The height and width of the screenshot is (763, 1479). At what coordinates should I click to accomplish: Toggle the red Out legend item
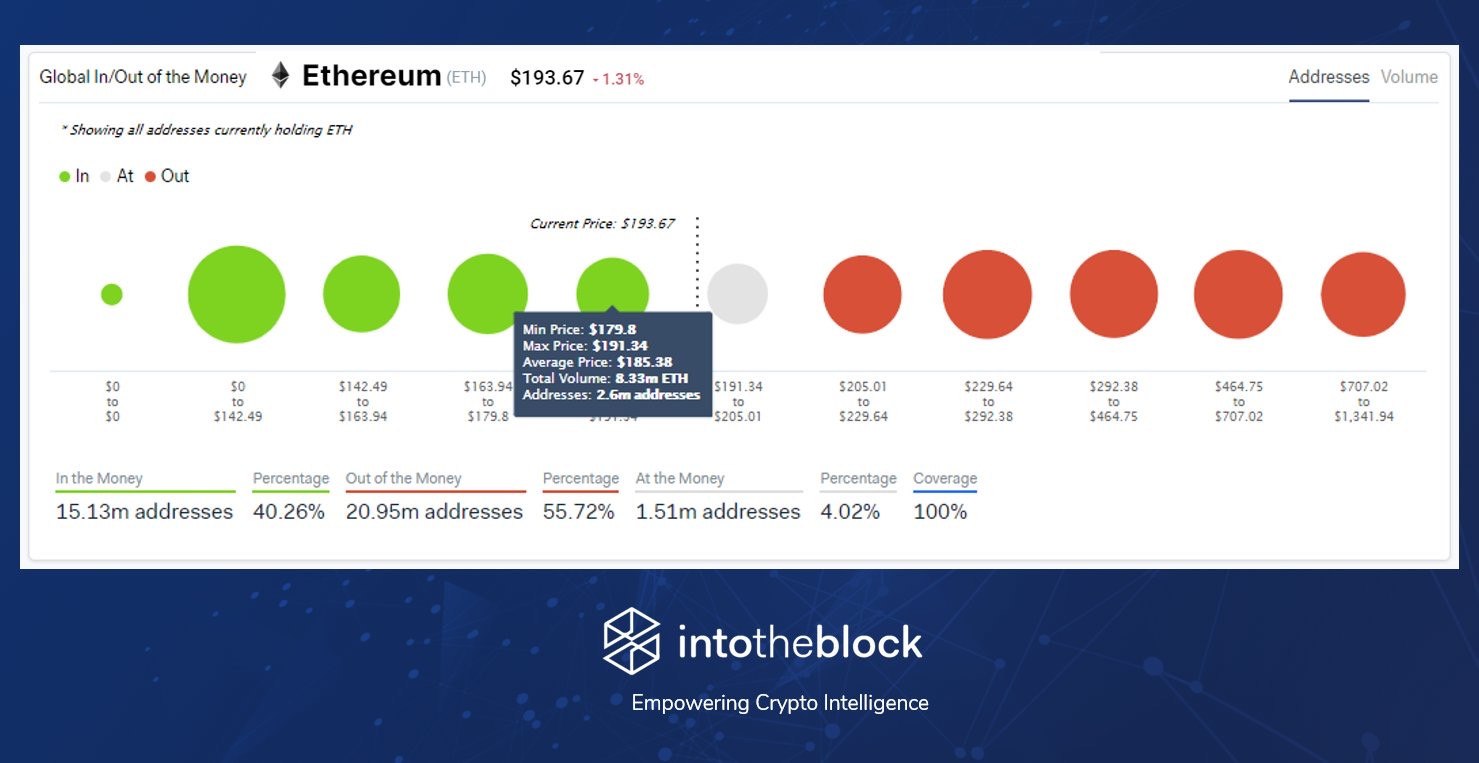(x=168, y=176)
